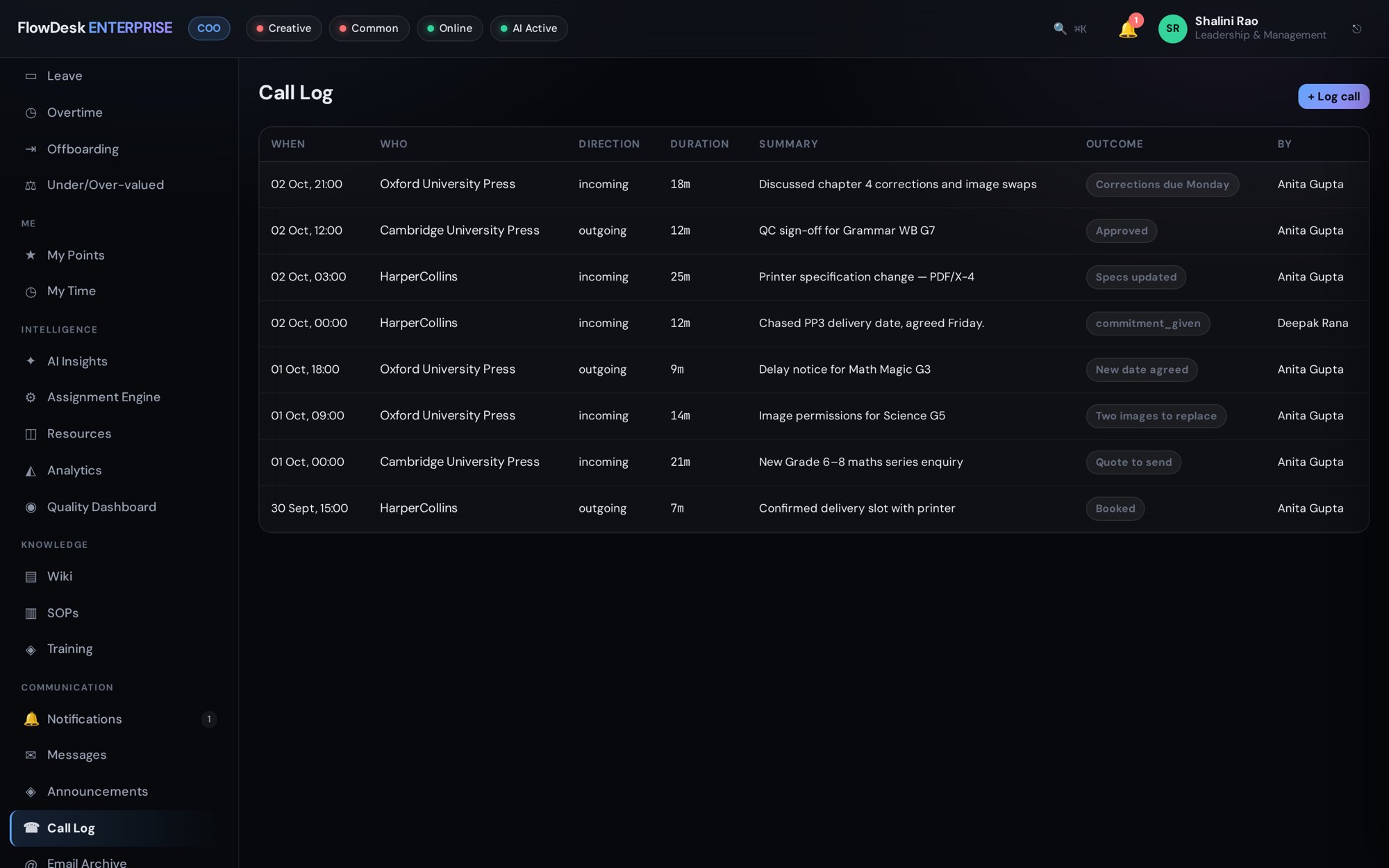Screen dimensions: 1389x868
Task: Click the Analytics chart icon
Action: [31, 471]
